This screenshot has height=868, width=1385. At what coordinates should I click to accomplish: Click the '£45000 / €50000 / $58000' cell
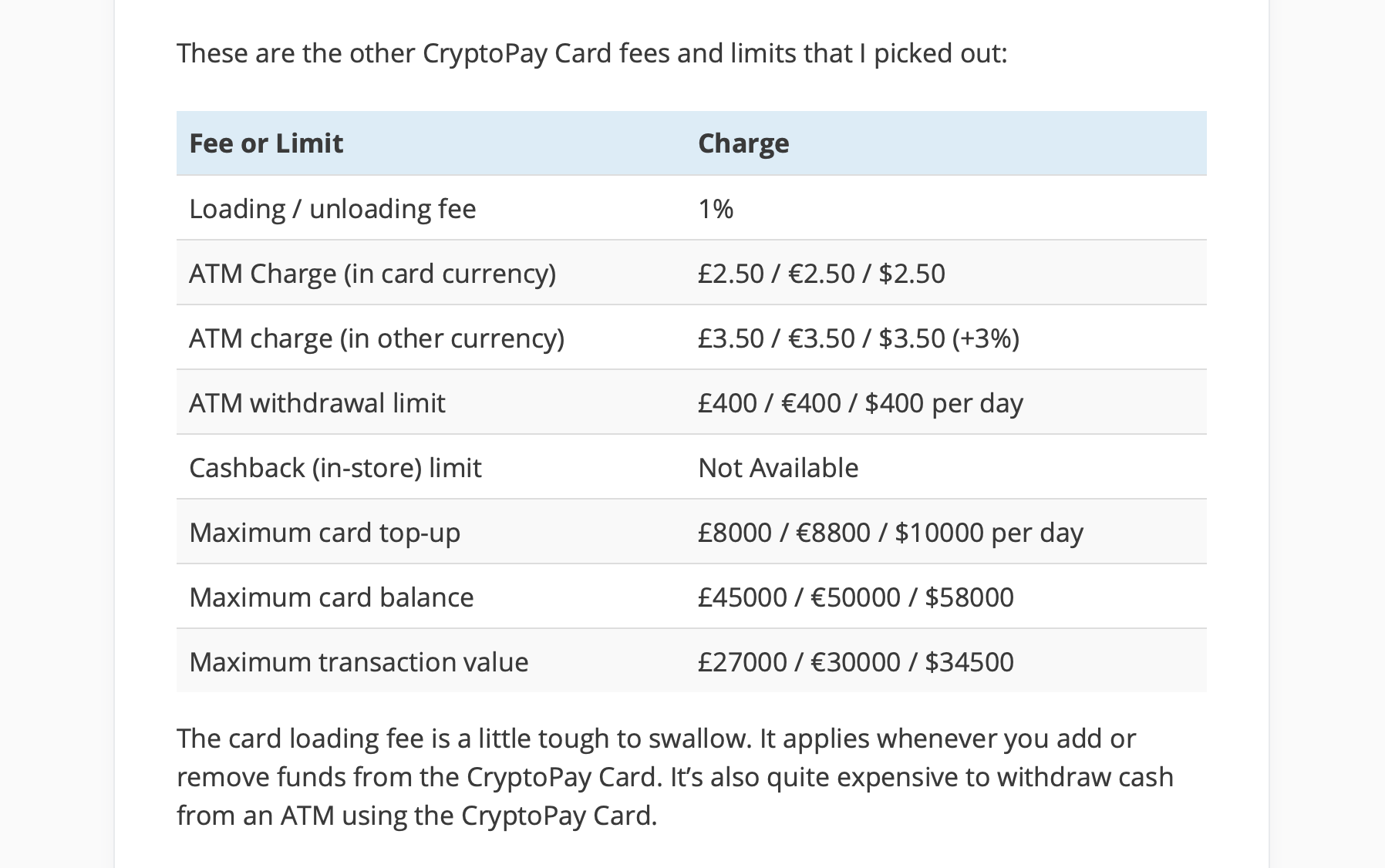coord(855,597)
